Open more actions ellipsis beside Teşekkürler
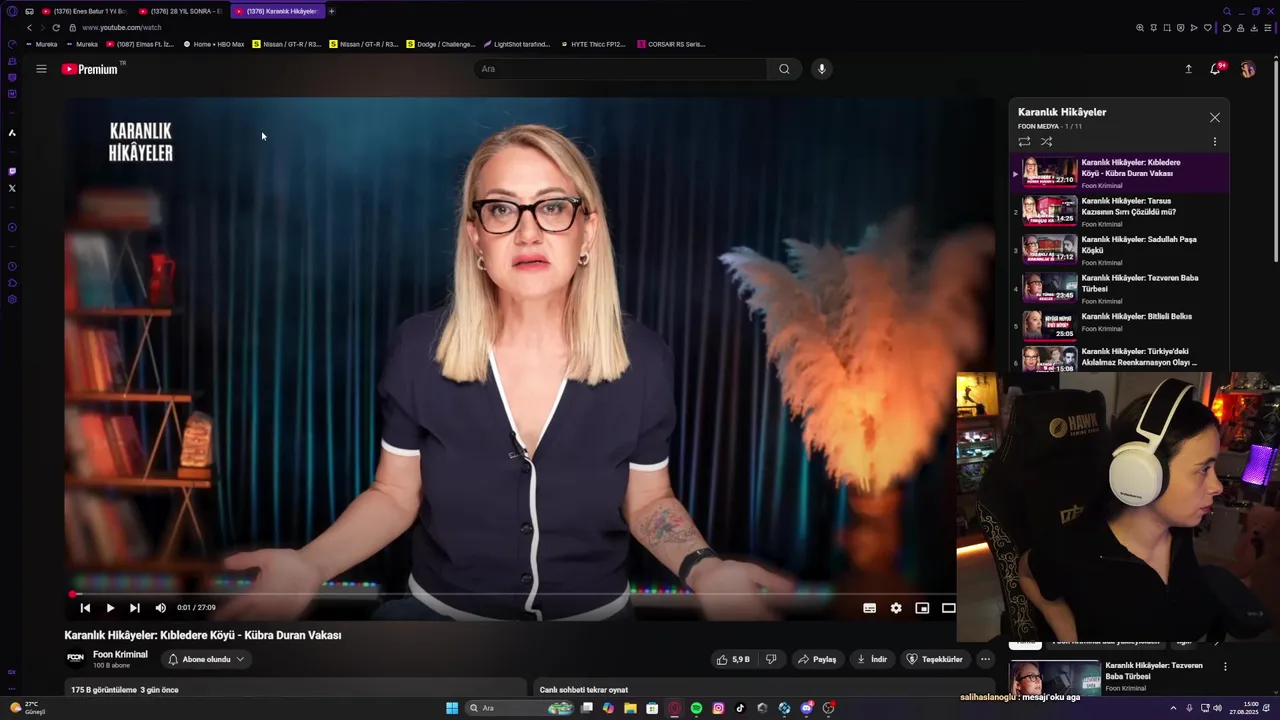The image size is (1280, 720). (x=985, y=659)
